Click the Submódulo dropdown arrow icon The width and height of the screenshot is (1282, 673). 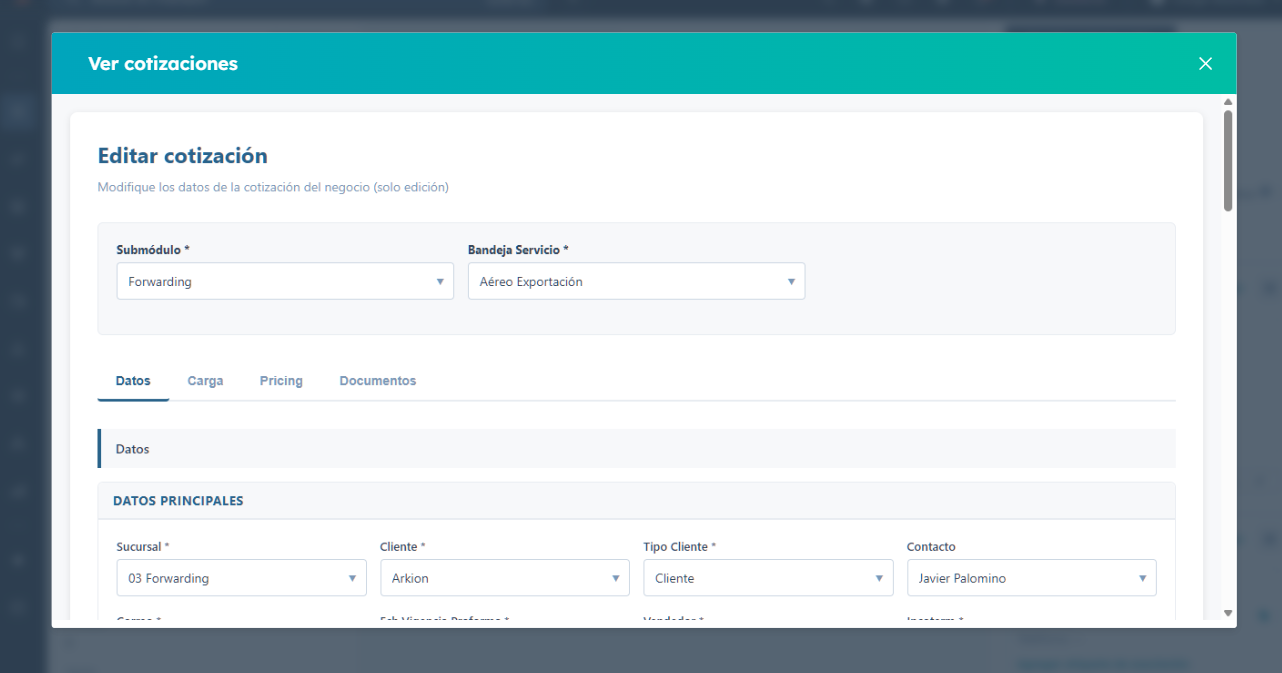[x=441, y=281]
